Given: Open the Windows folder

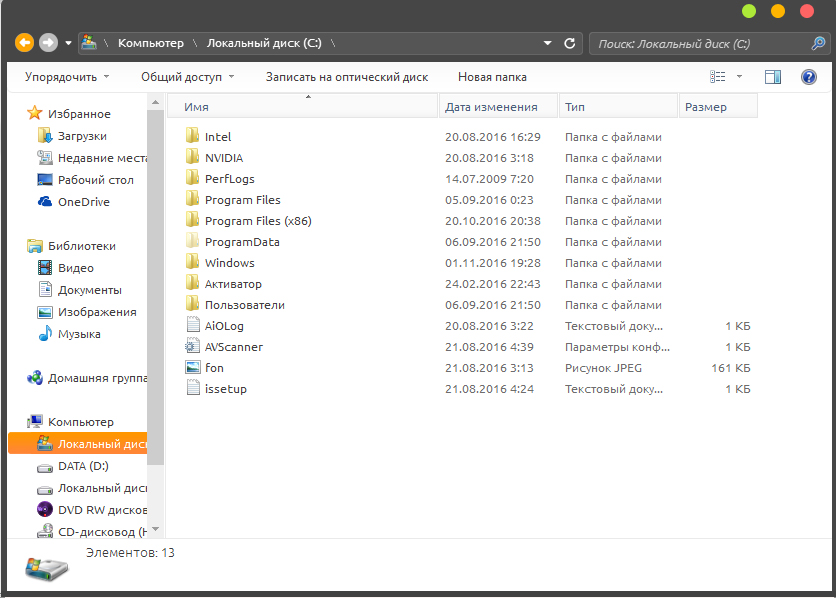Looking at the screenshot, I should coord(229,263).
